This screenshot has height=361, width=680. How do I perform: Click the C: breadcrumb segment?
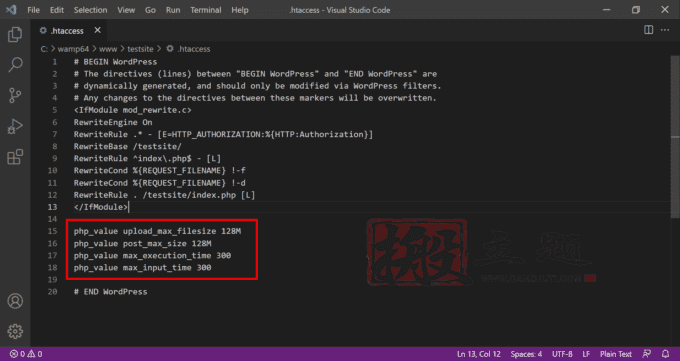pyautogui.click(x=44, y=49)
